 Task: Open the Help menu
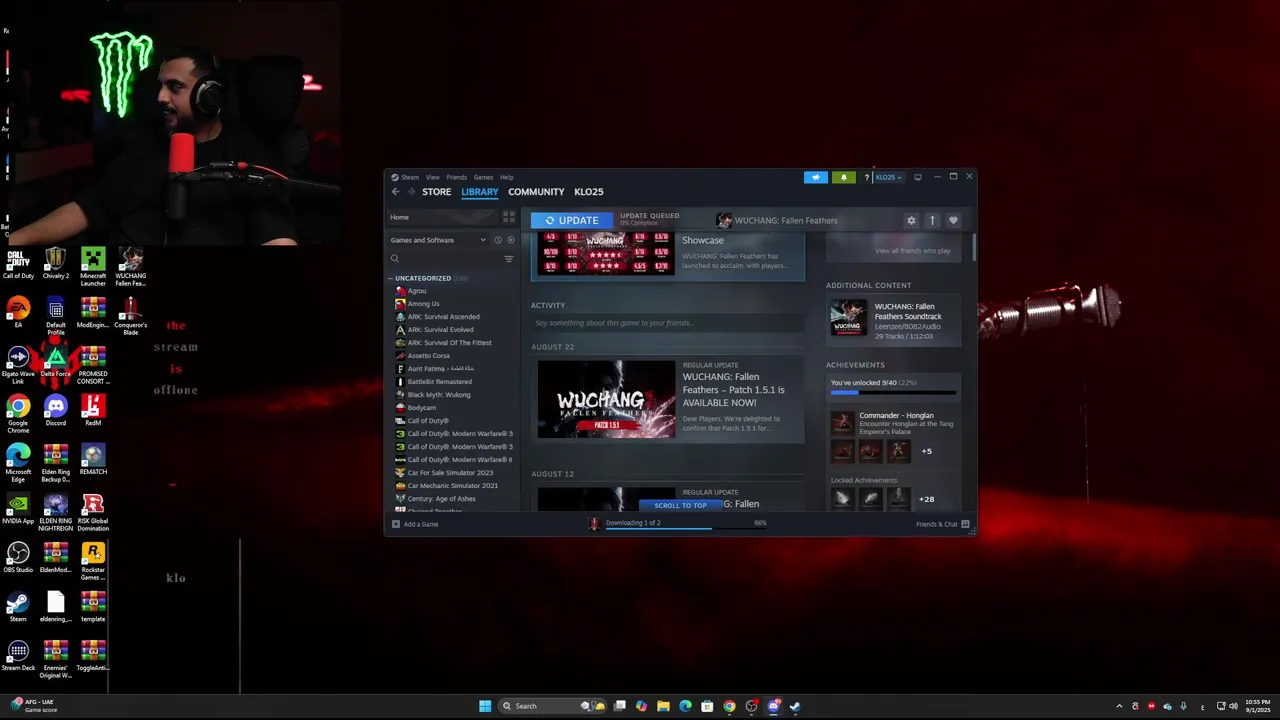pyautogui.click(x=506, y=177)
